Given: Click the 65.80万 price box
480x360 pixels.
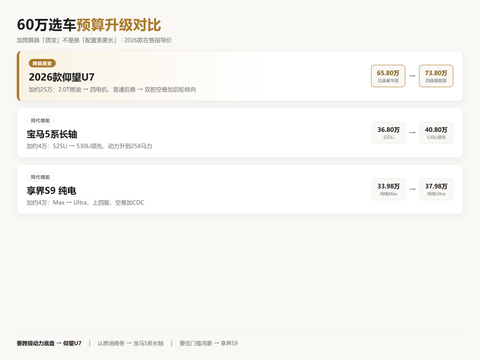Looking at the screenshot, I should (x=388, y=76).
